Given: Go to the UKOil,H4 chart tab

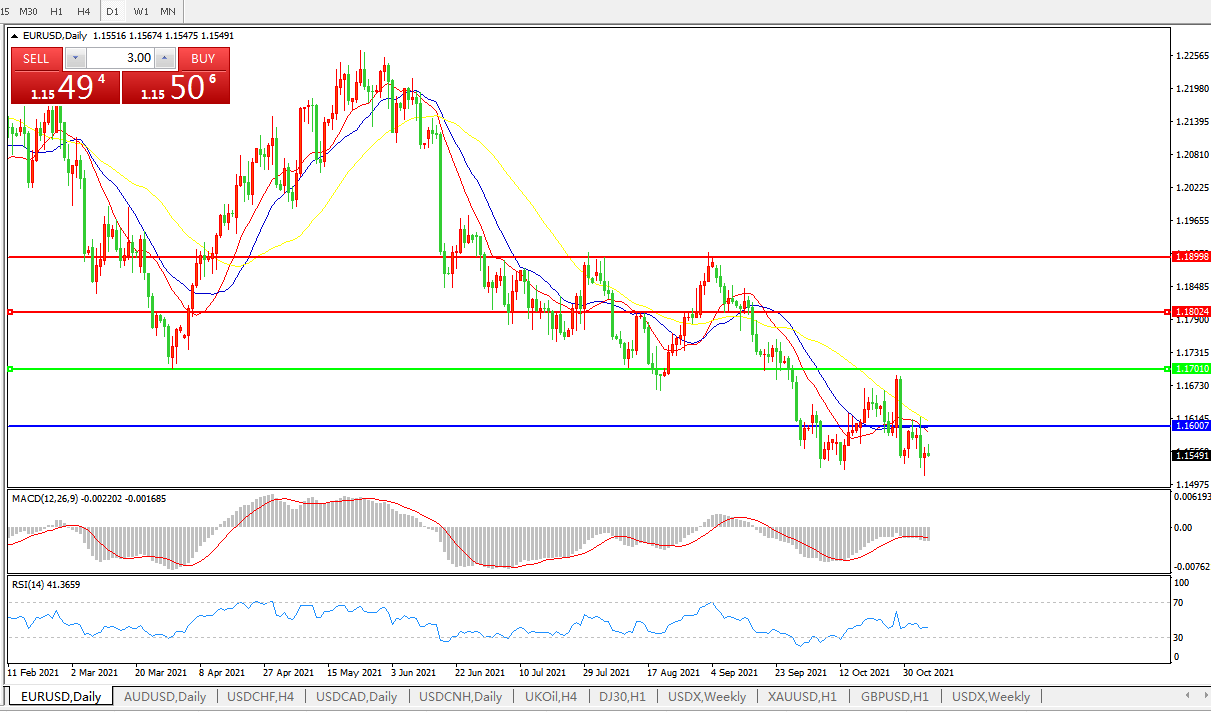Looking at the screenshot, I should point(551,696).
